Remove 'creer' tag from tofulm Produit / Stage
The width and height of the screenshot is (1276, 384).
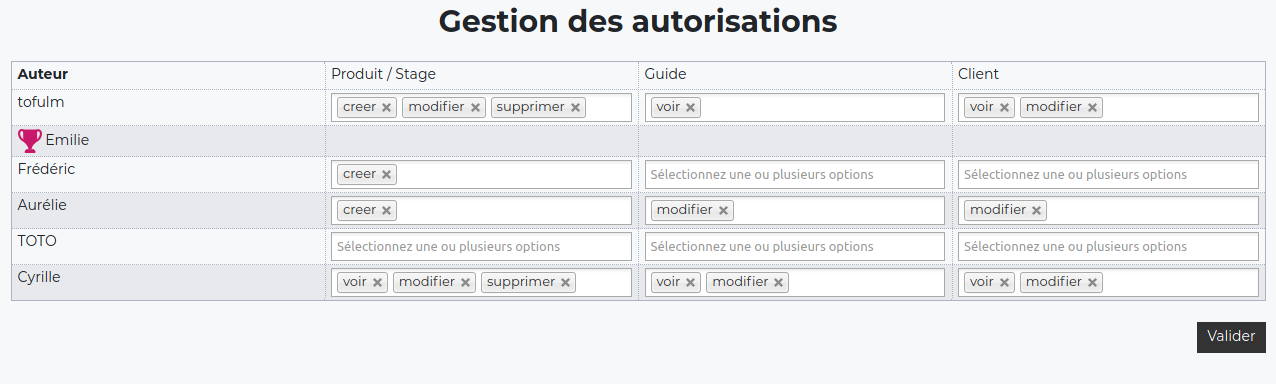click(386, 108)
